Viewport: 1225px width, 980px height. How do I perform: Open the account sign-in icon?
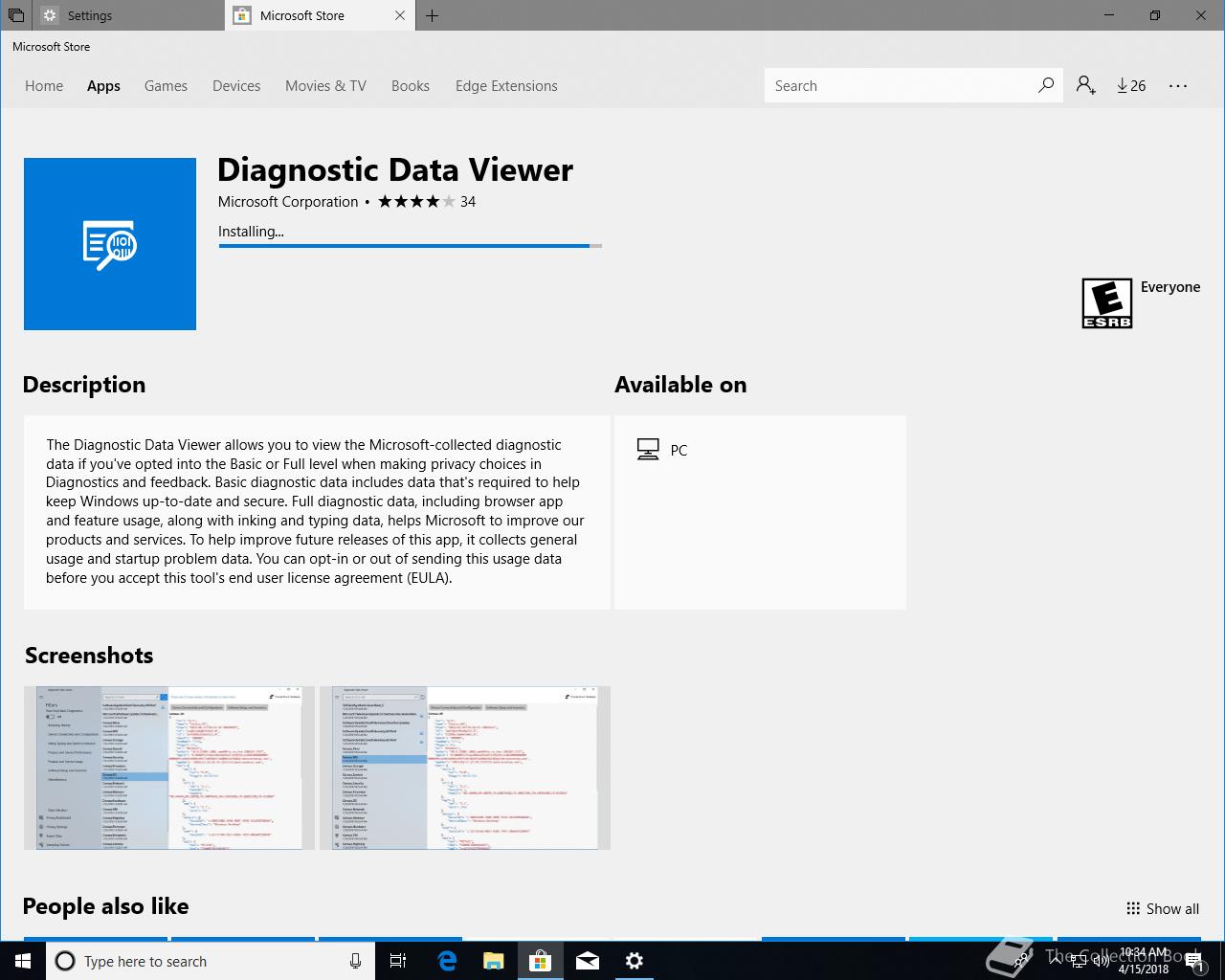[x=1085, y=85]
